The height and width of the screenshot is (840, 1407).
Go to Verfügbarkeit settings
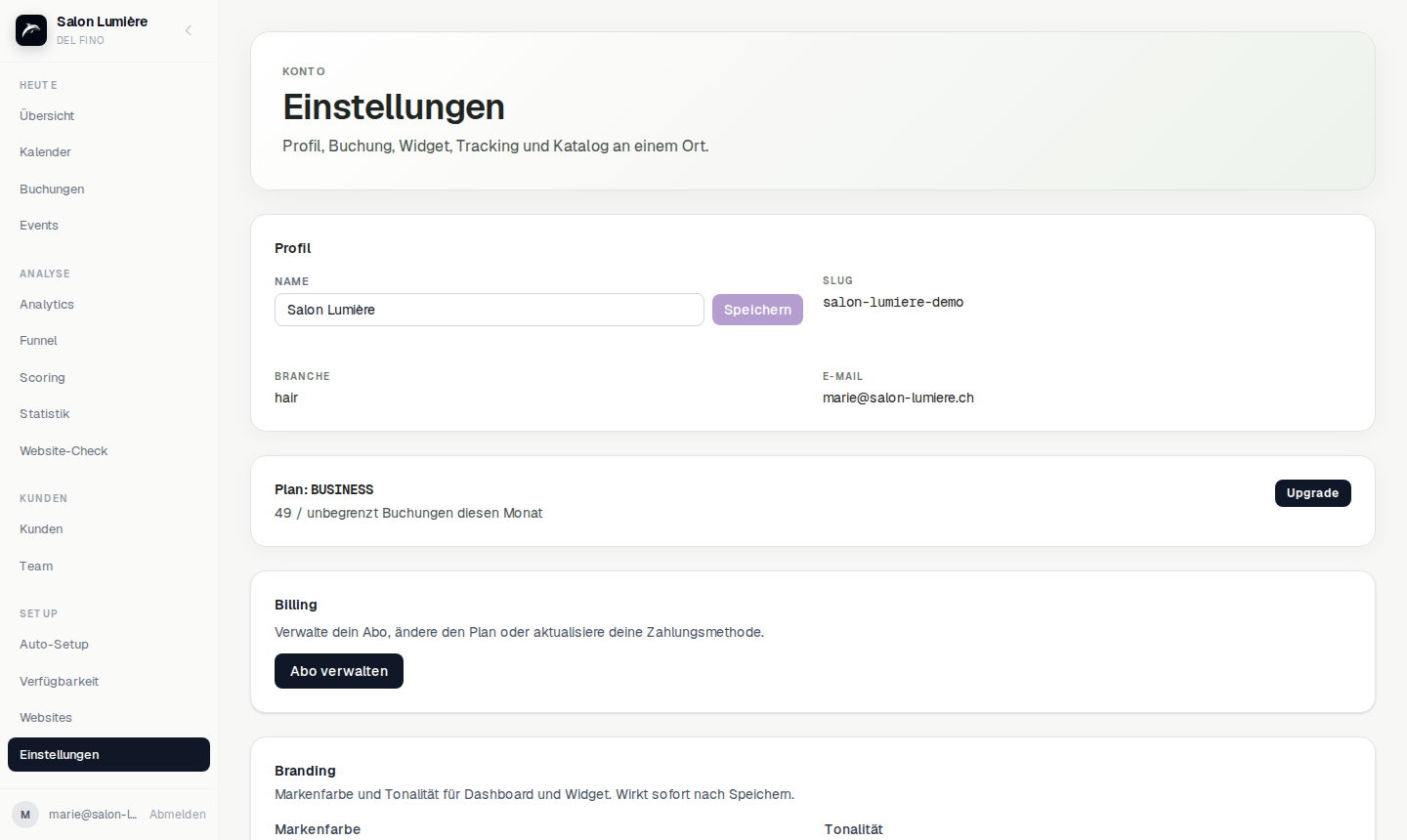(108, 682)
